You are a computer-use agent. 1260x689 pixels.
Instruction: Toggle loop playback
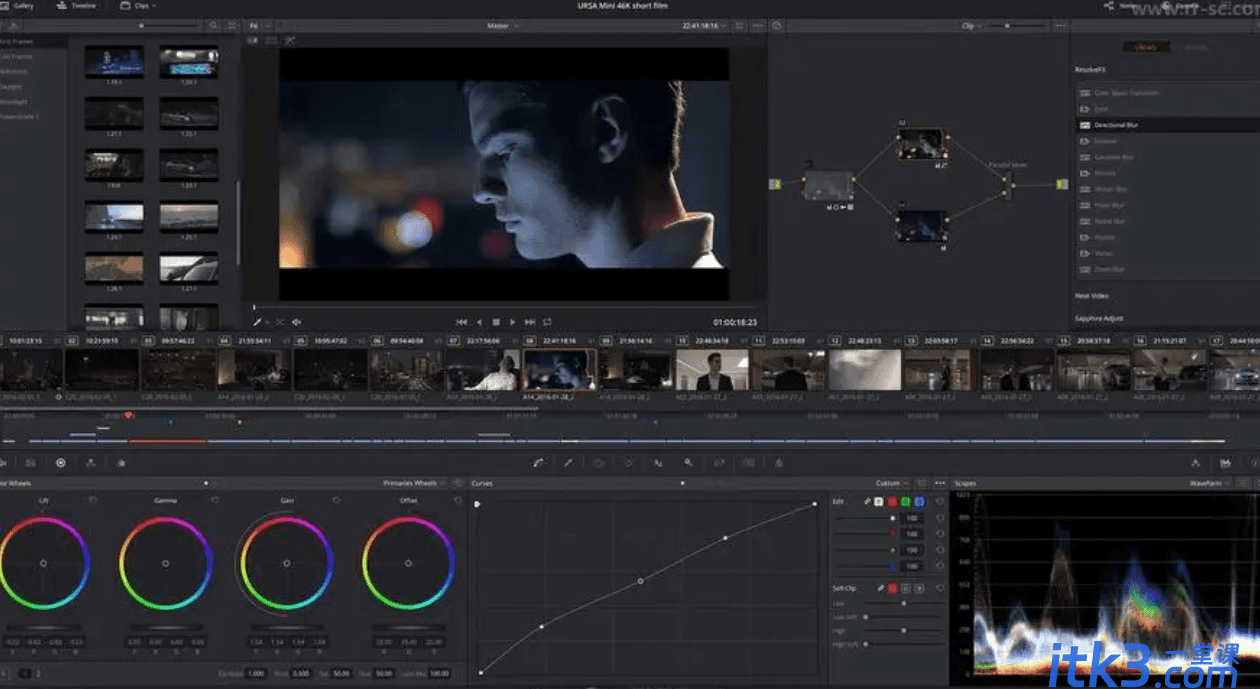click(x=547, y=322)
